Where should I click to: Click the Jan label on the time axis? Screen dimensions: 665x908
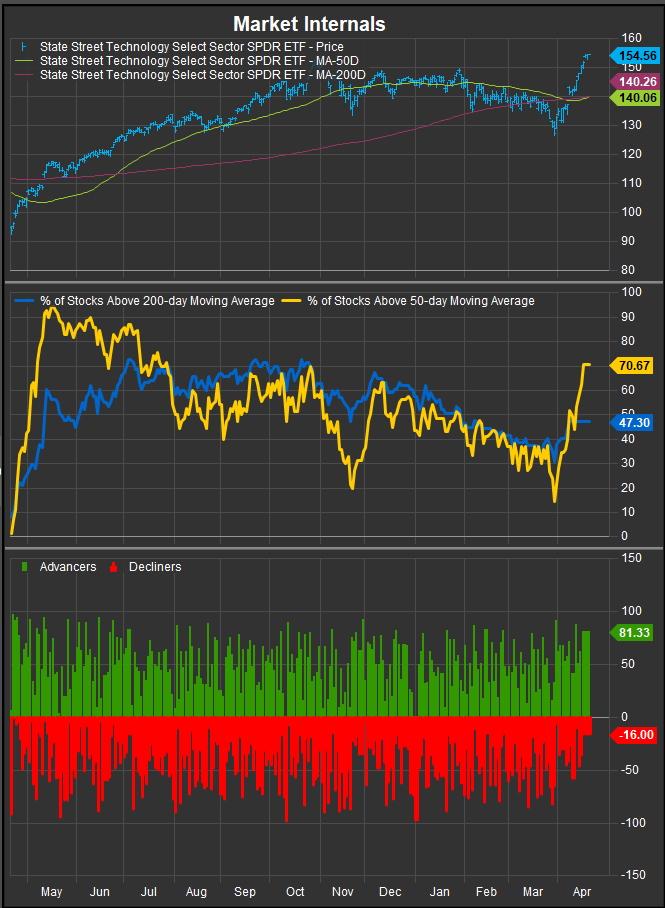[x=439, y=891]
